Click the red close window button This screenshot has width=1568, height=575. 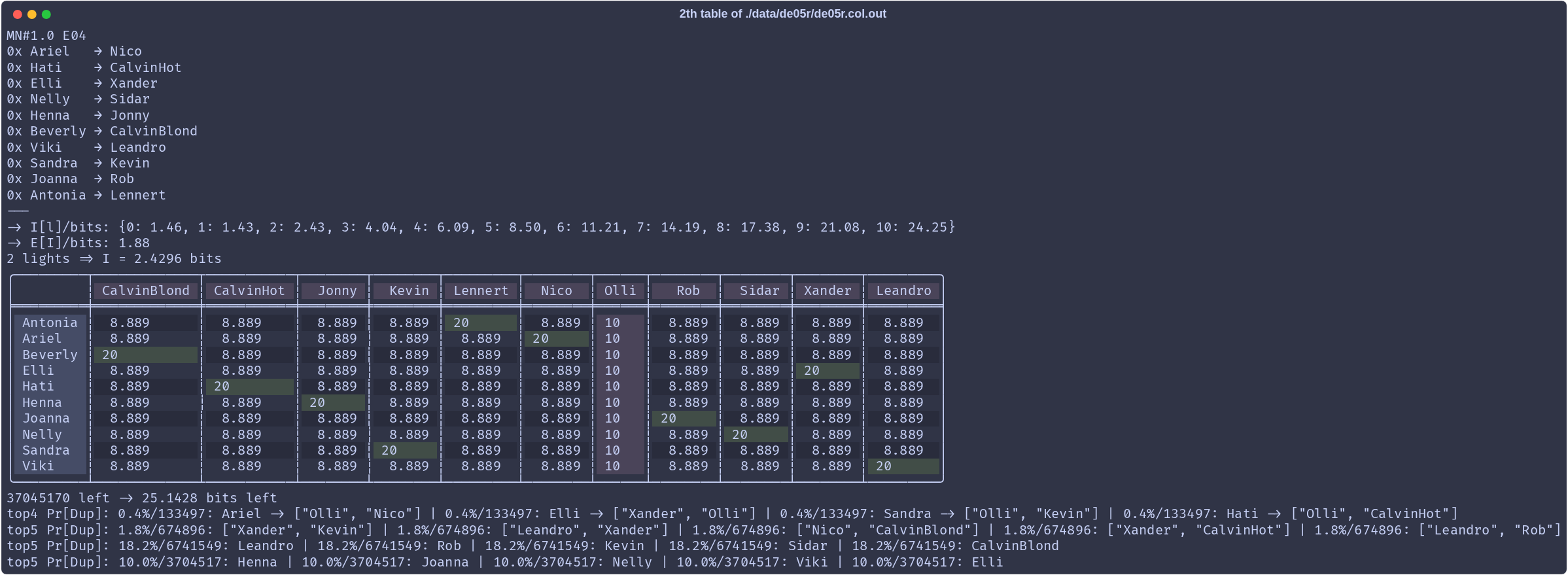pyautogui.click(x=18, y=14)
